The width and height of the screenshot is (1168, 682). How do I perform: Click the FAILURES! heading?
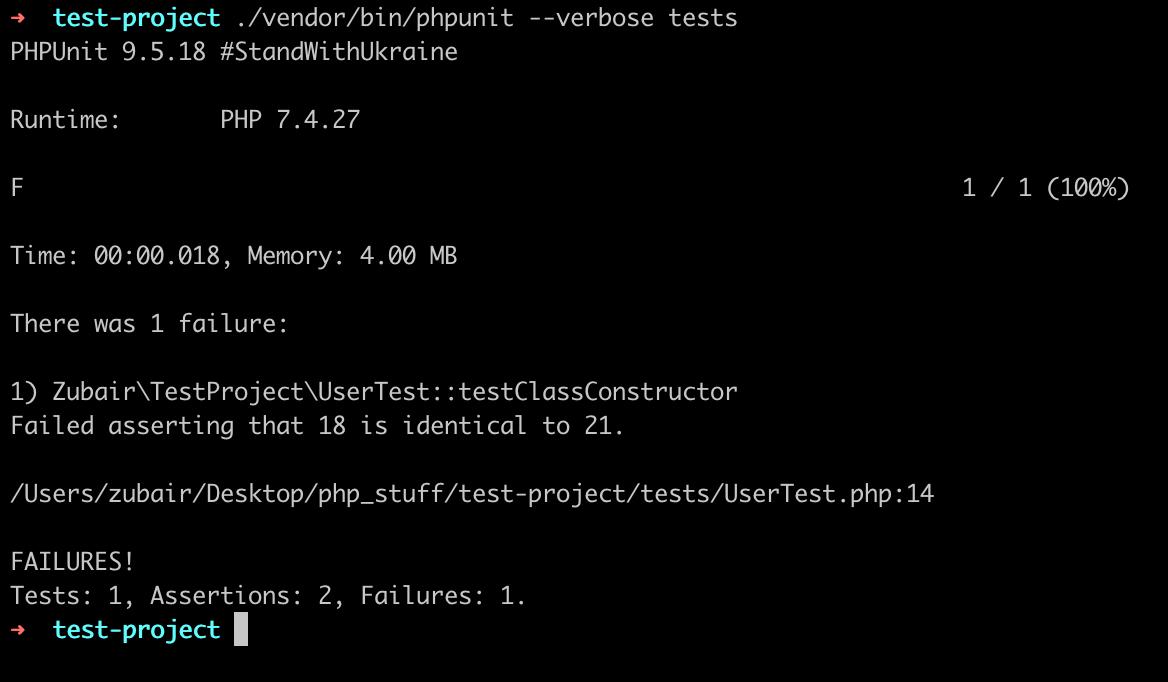click(72, 562)
